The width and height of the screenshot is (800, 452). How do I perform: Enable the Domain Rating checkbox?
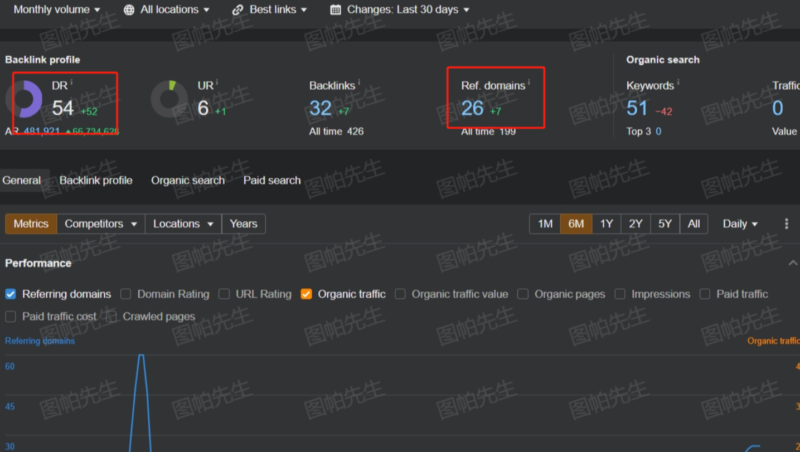point(126,294)
